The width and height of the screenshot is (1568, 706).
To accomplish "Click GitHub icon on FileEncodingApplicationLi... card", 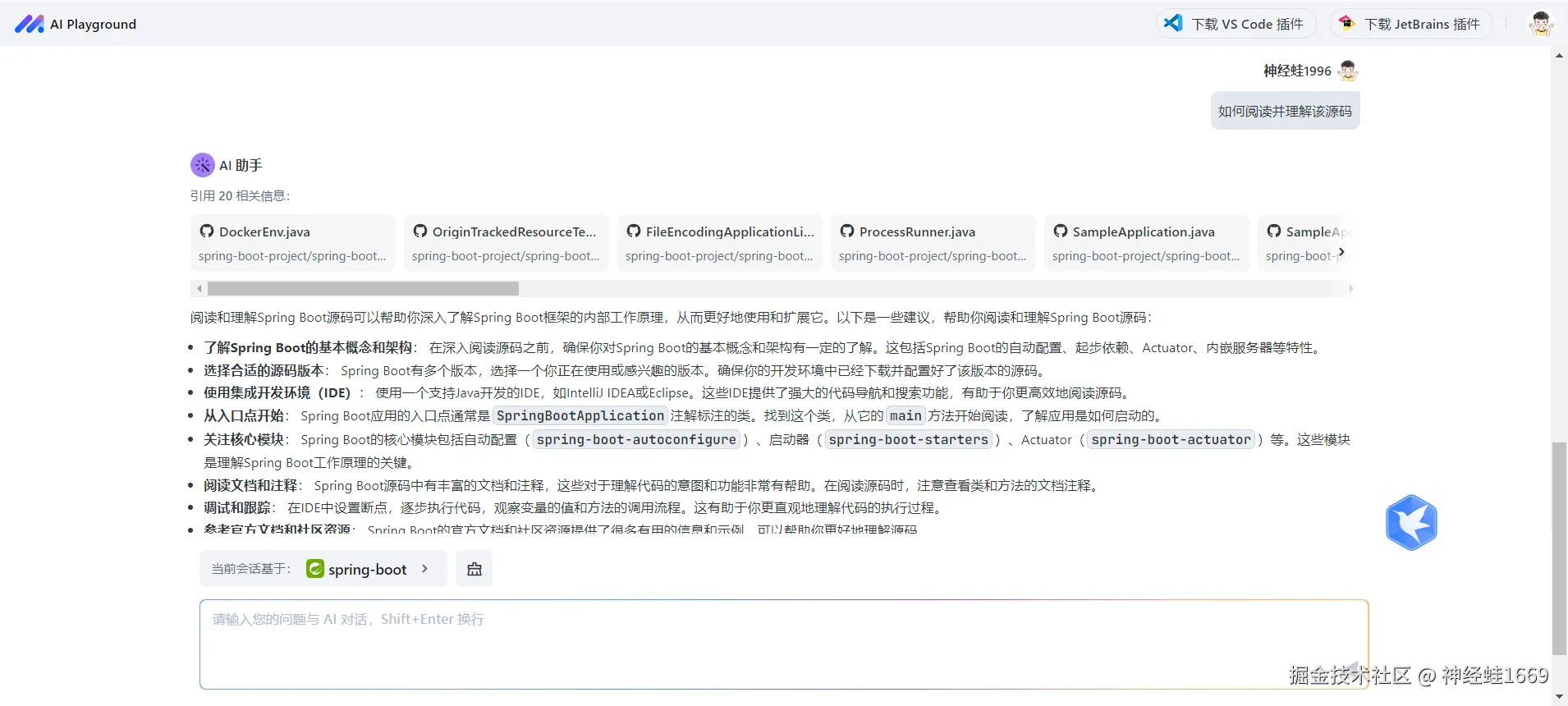I will pos(634,232).
